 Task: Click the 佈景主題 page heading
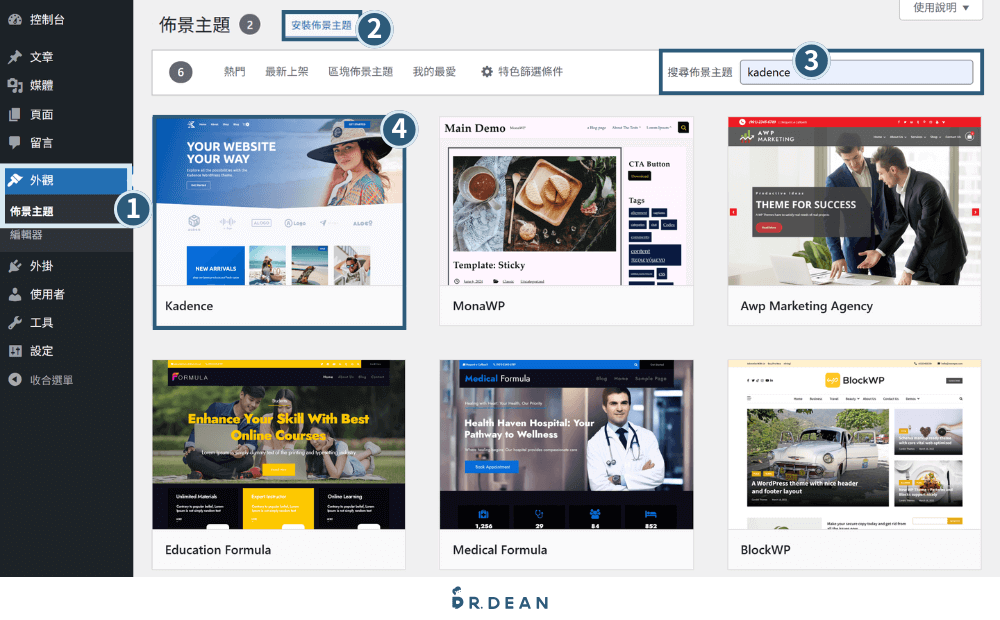click(x=195, y=25)
